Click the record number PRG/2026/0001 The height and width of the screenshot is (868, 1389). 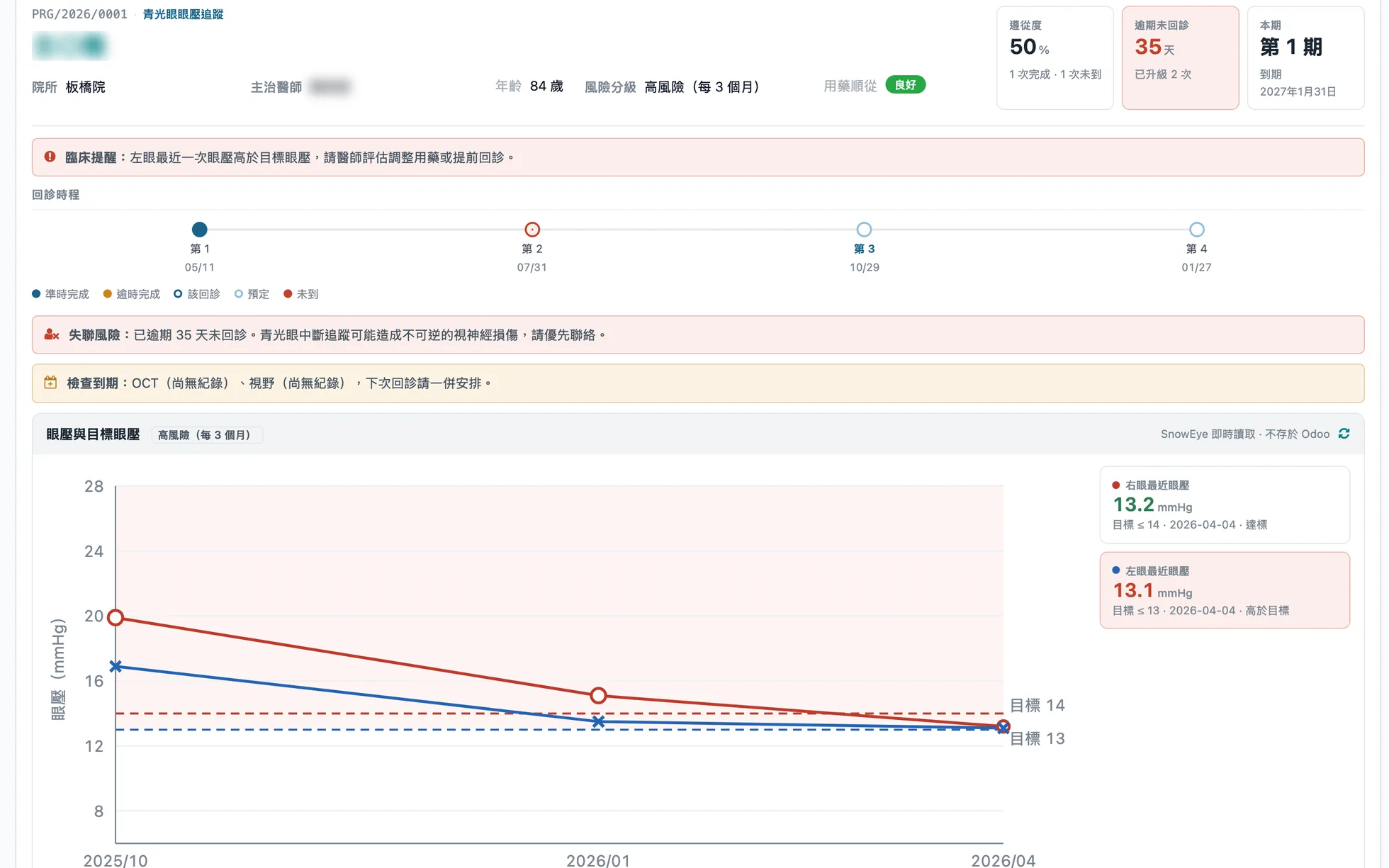(79, 14)
